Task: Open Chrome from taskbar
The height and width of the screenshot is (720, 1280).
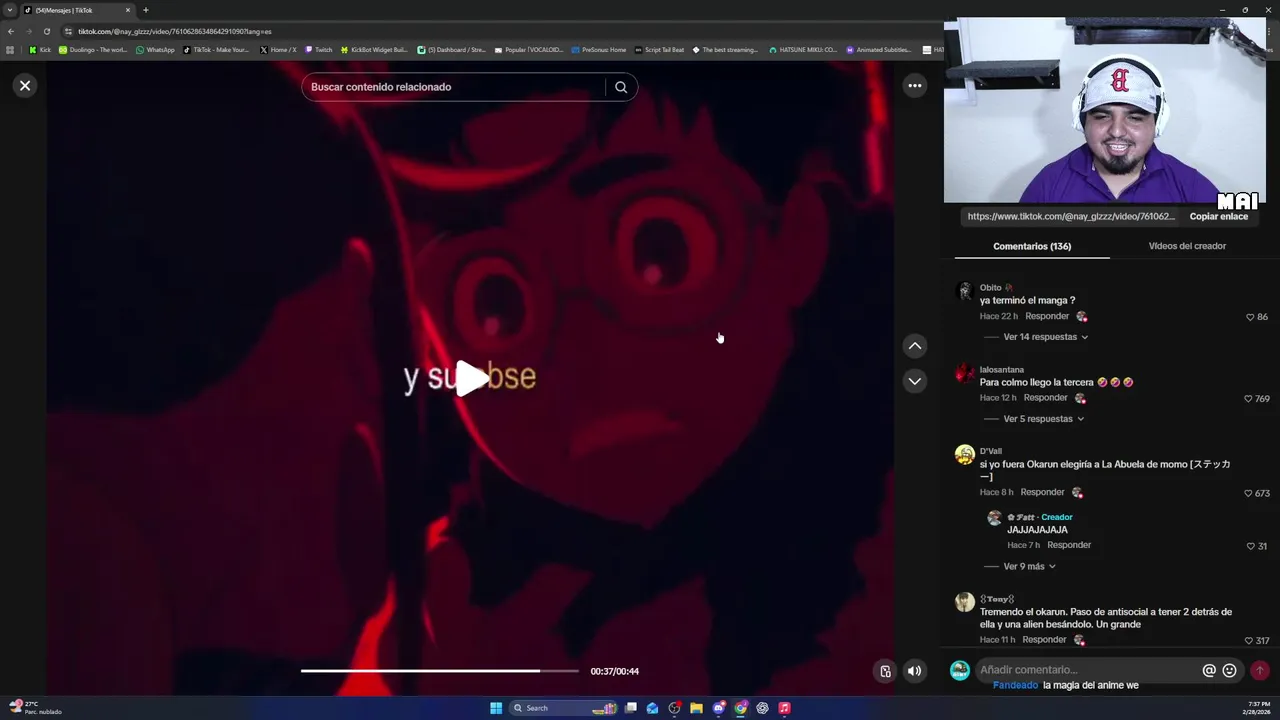Action: tap(741, 708)
